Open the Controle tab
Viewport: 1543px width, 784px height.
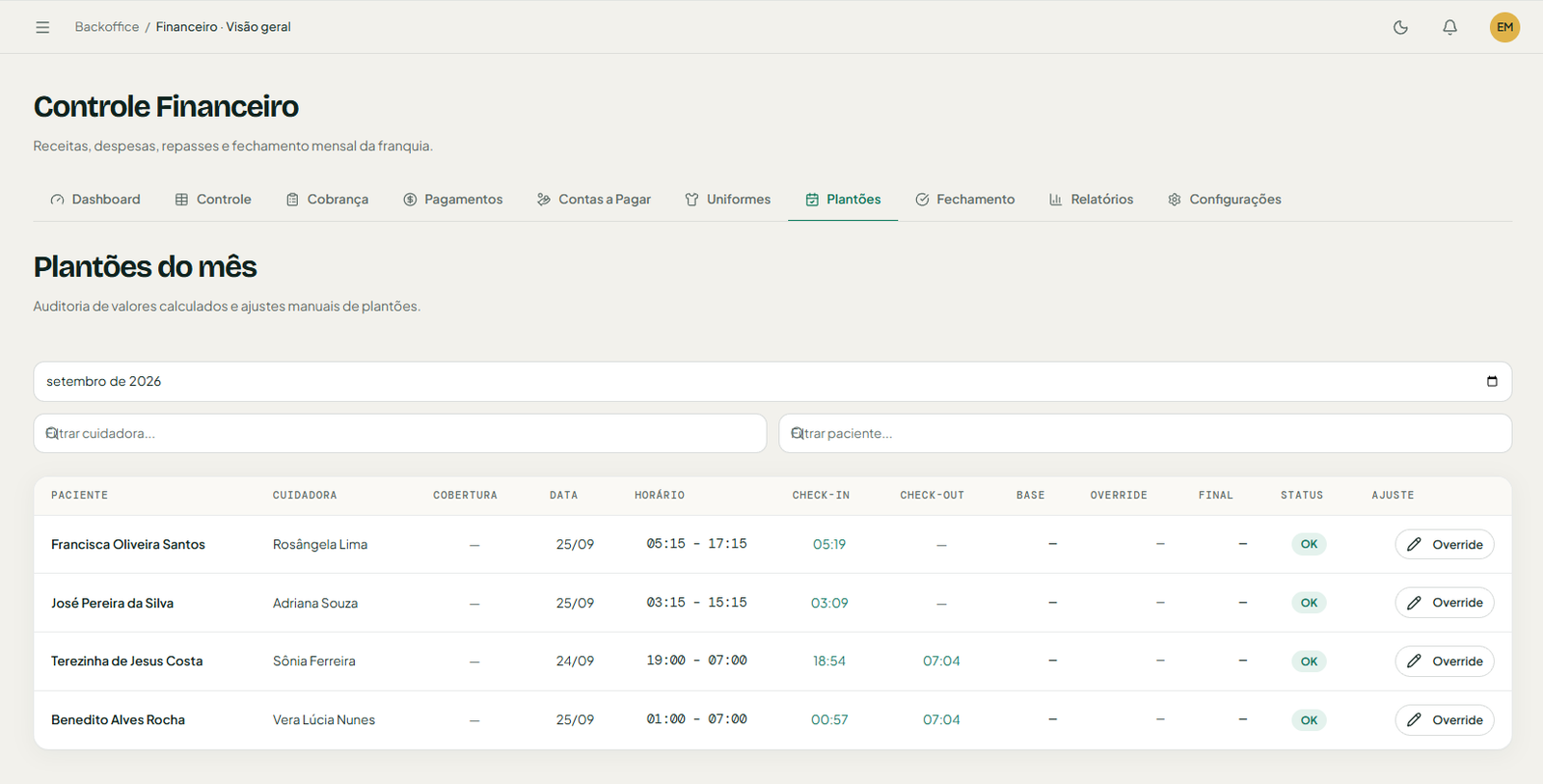click(x=213, y=200)
